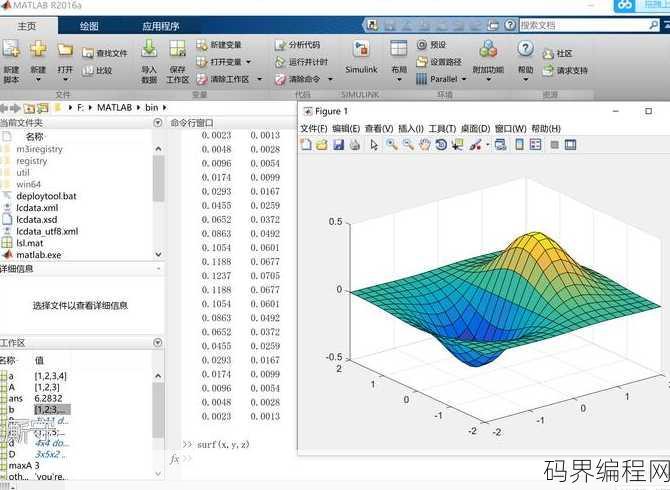Expand the Clear Workspace (清除工作区) dropdown
Screen dimensions: 670x490
259,79
